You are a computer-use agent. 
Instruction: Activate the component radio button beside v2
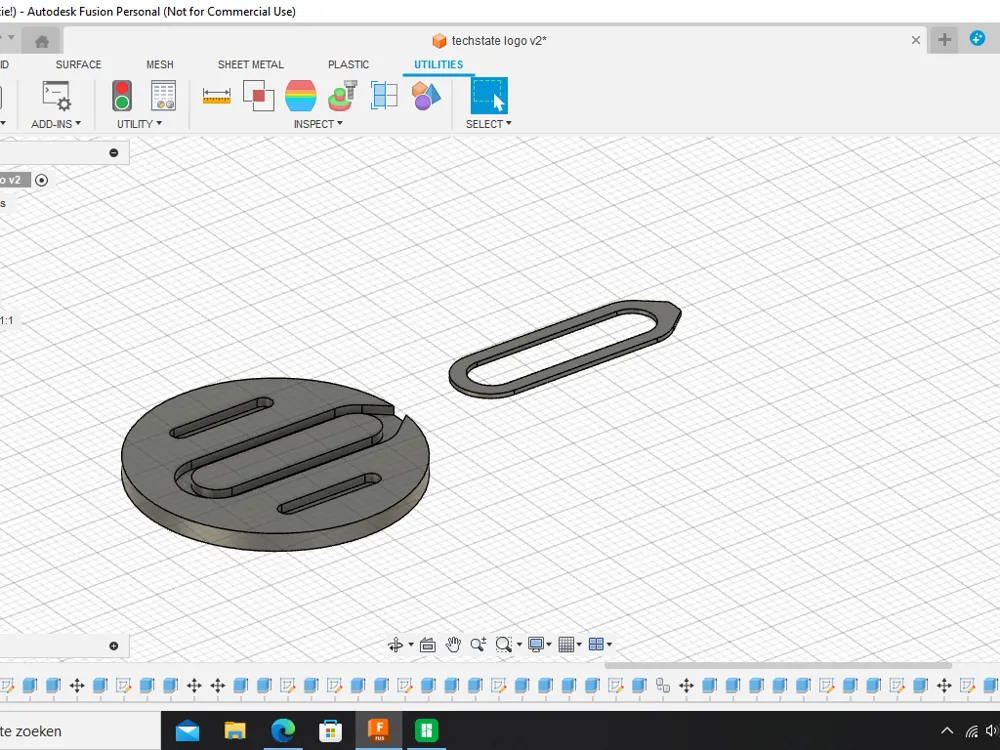tap(41, 180)
